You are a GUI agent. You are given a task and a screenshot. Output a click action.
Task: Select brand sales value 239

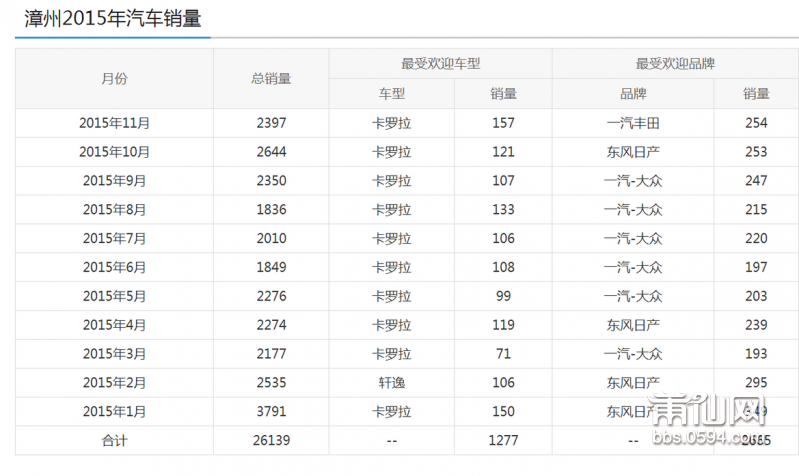click(756, 325)
